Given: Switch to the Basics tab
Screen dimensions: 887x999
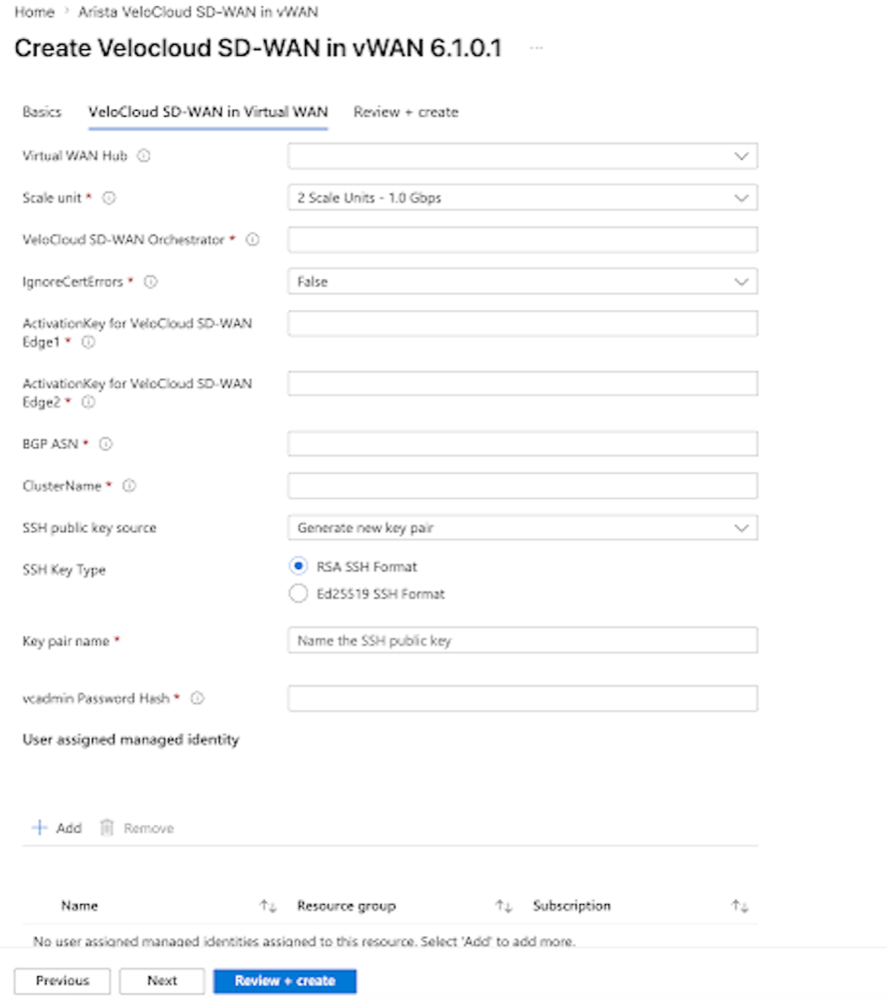Looking at the screenshot, I should pyautogui.click(x=42, y=112).
